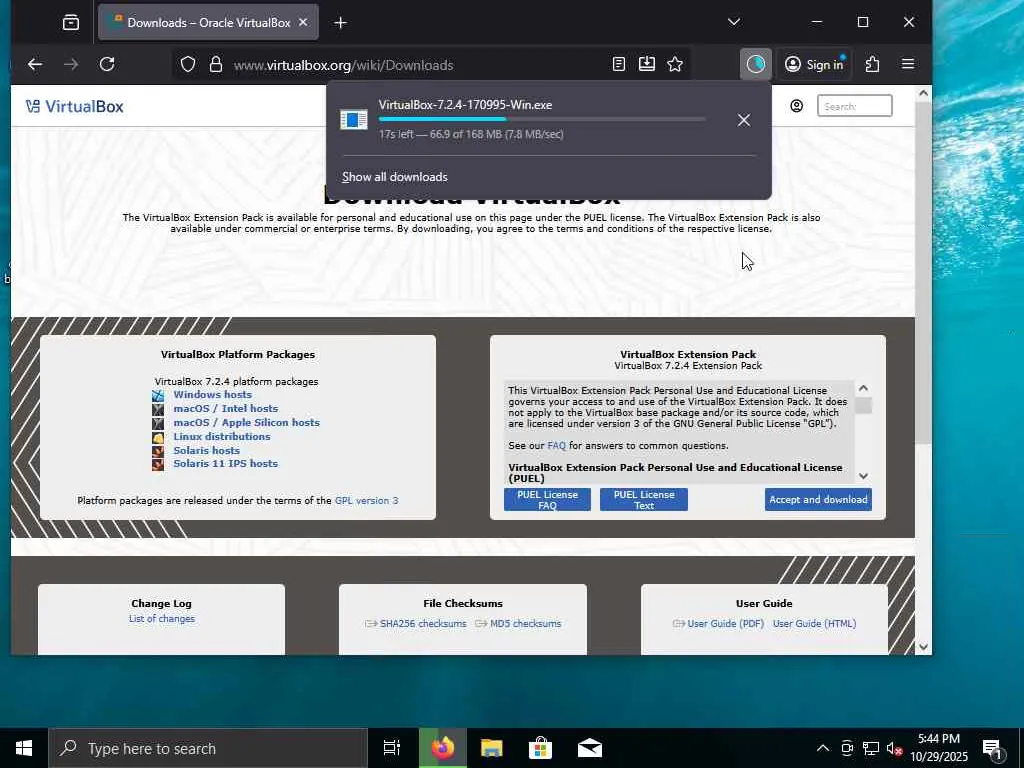1024x768 pixels.
Task: Open GPL version 3 link
Action: [x=366, y=500]
